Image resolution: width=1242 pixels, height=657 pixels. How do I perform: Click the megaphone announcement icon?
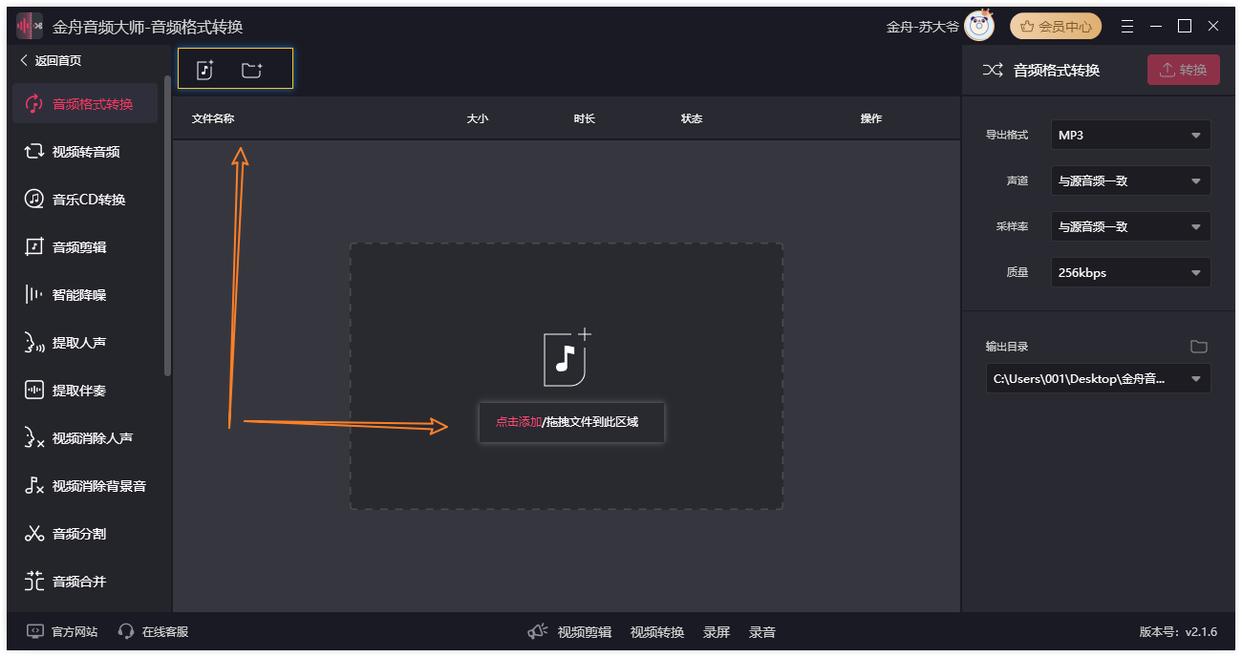click(538, 631)
